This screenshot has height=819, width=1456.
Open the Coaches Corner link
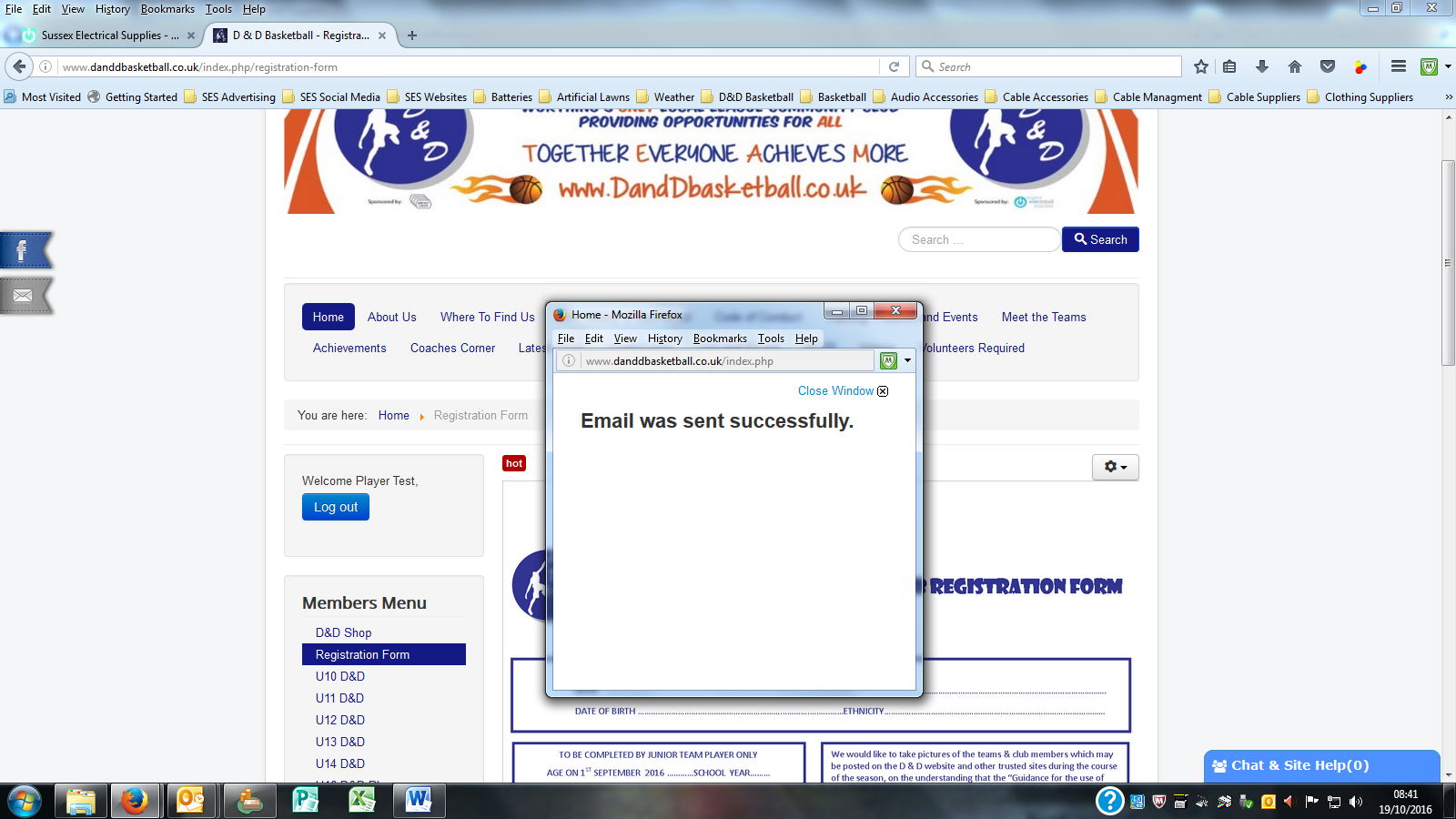452,348
